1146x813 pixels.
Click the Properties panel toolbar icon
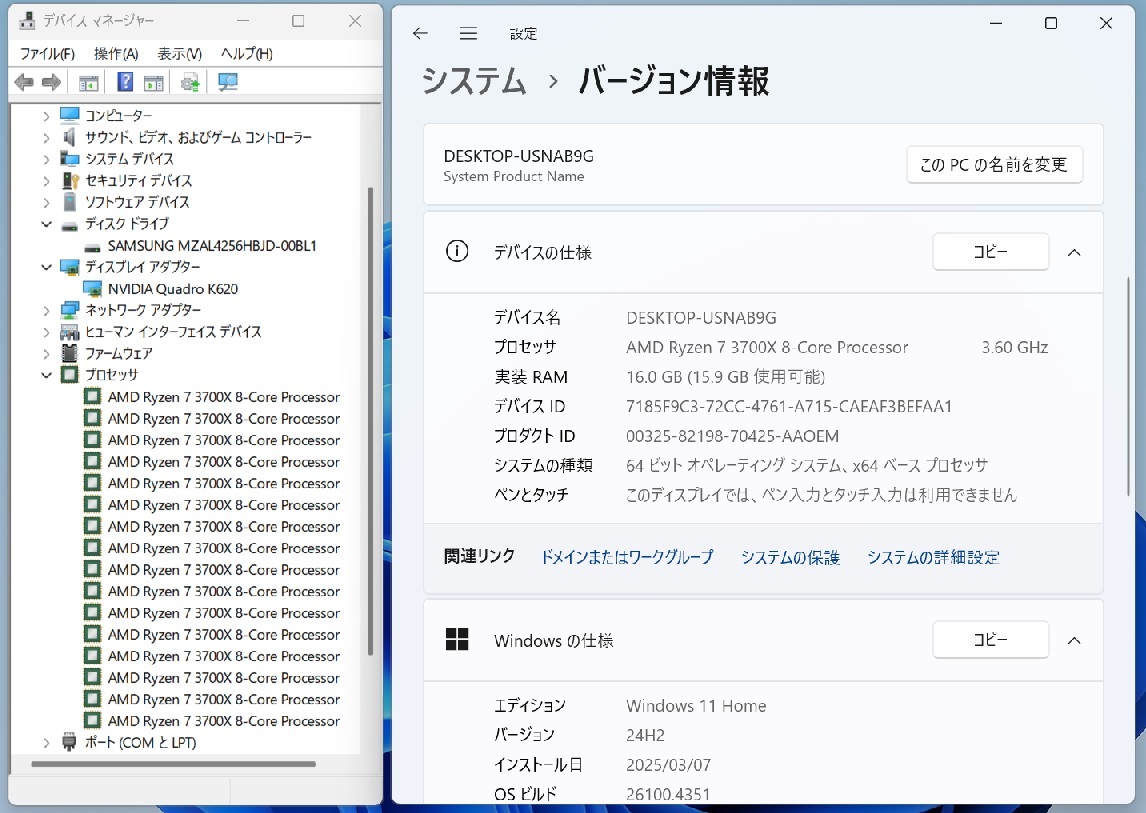click(x=153, y=83)
